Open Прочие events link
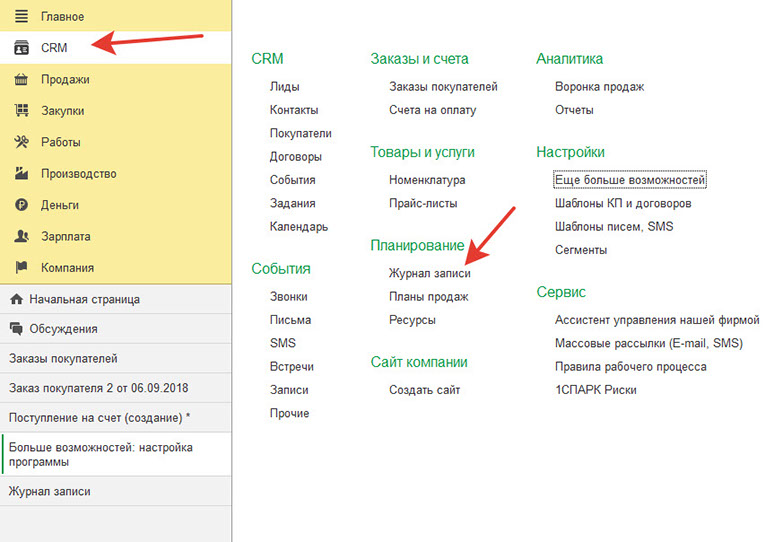The height and width of the screenshot is (542, 783). pos(290,414)
